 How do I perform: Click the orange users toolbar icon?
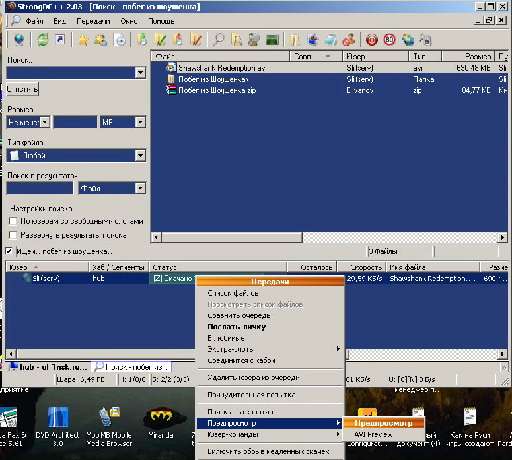349,40
